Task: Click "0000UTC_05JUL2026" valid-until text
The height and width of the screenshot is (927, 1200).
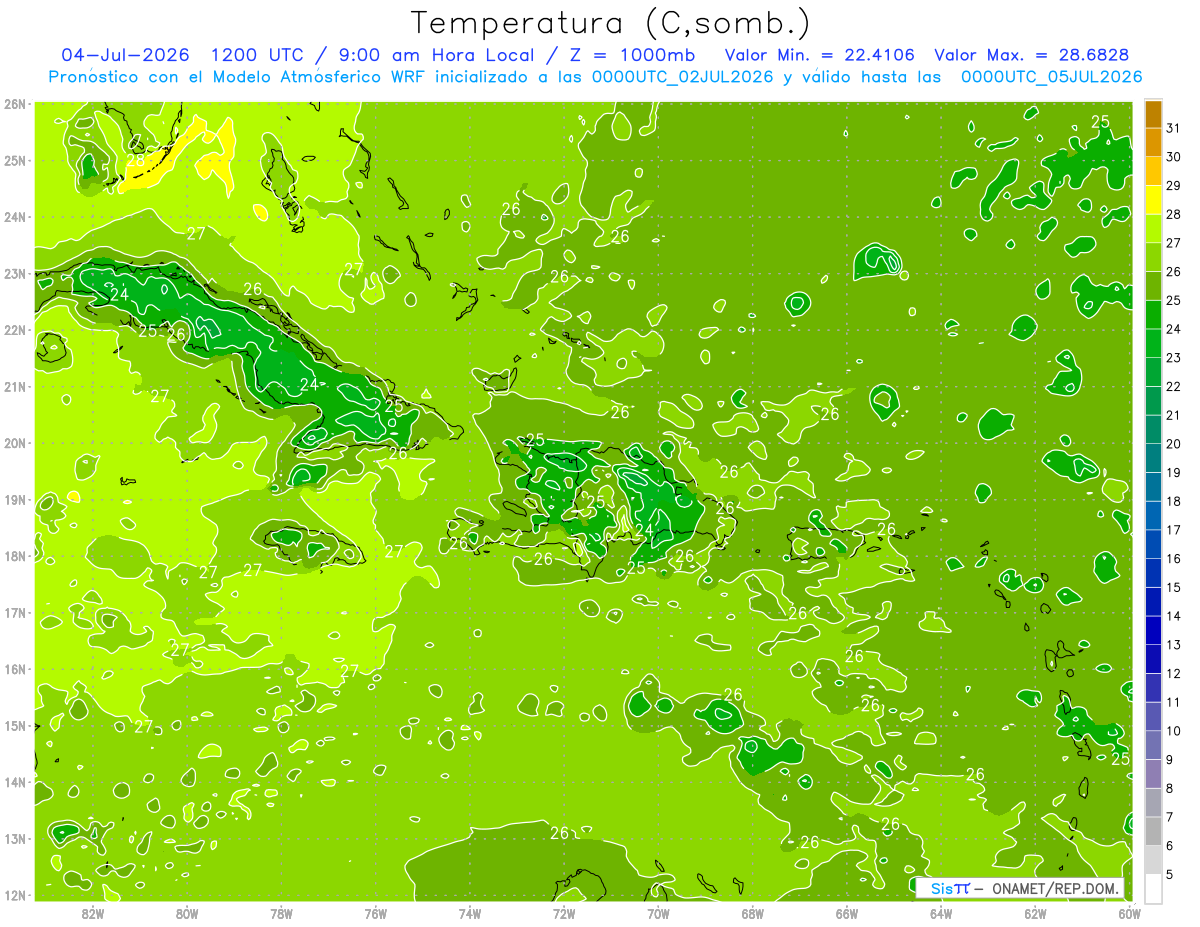Action: [x=1051, y=77]
